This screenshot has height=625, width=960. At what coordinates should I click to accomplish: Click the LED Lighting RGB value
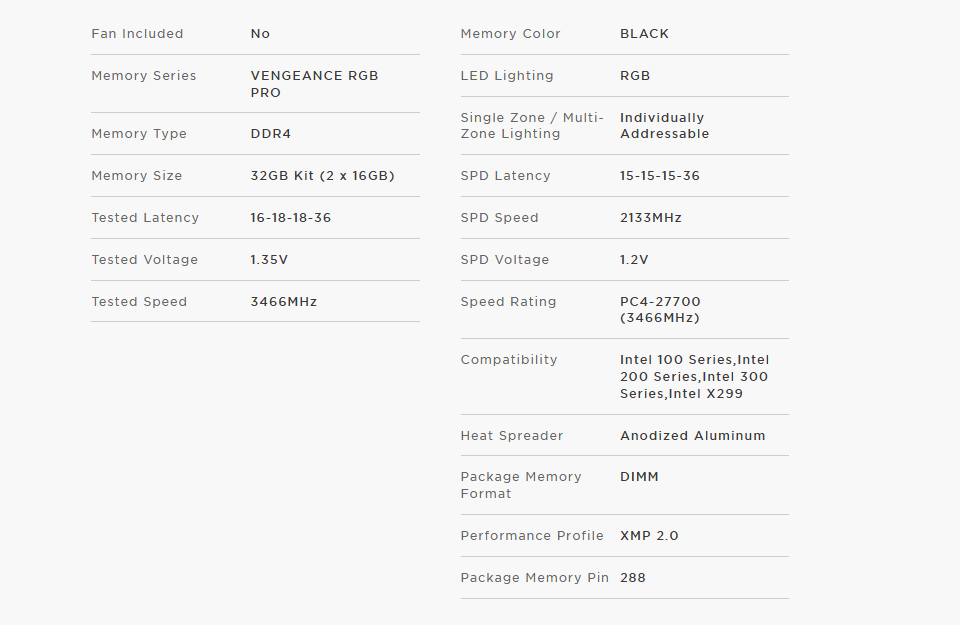point(635,76)
